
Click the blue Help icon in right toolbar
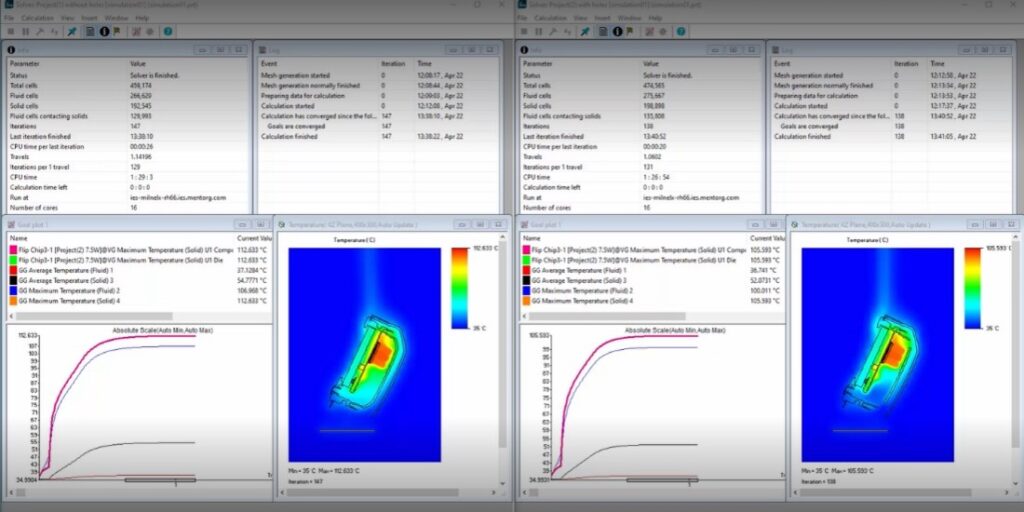(680, 31)
